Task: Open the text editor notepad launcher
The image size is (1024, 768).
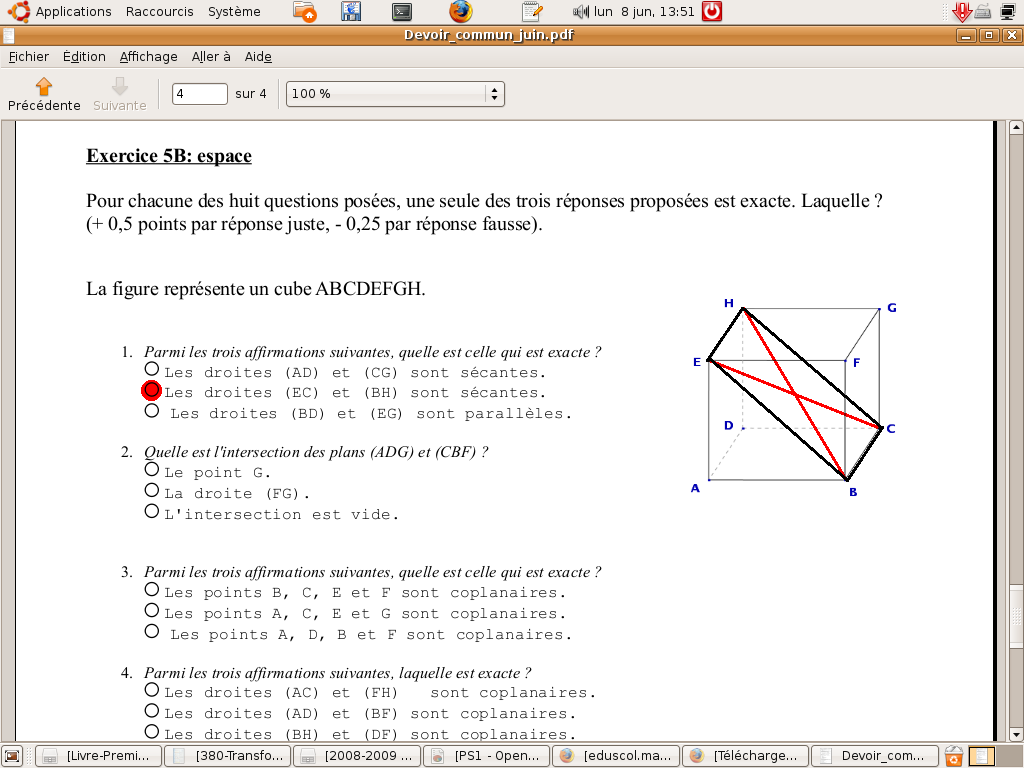Action: click(532, 12)
